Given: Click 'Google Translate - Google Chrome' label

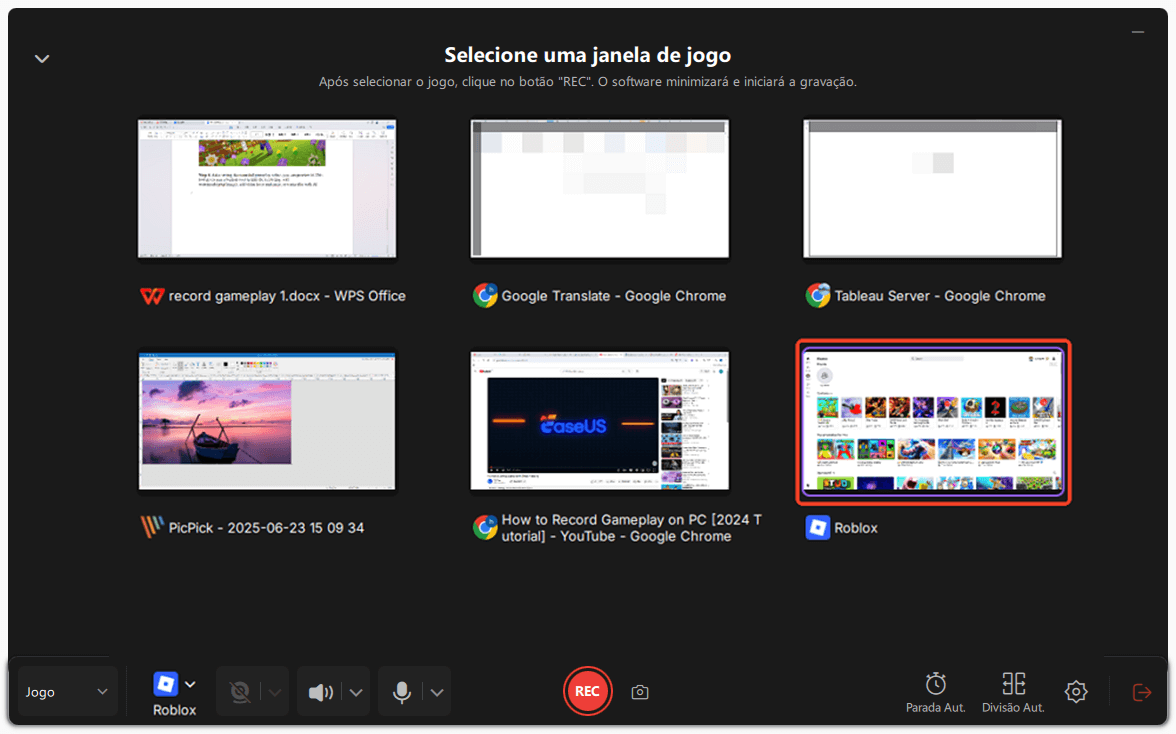Looking at the screenshot, I should (x=614, y=296).
